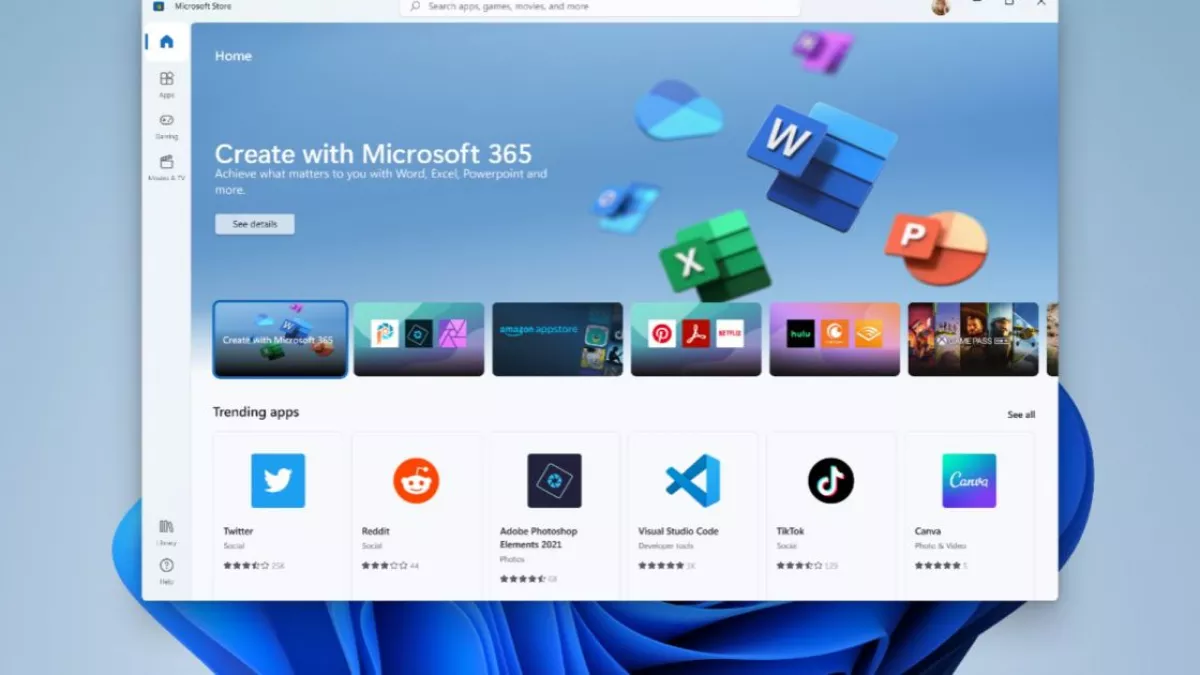Screen dimensions: 1200x675
Task: Click the user profile avatar
Action: click(x=940, y=7)
